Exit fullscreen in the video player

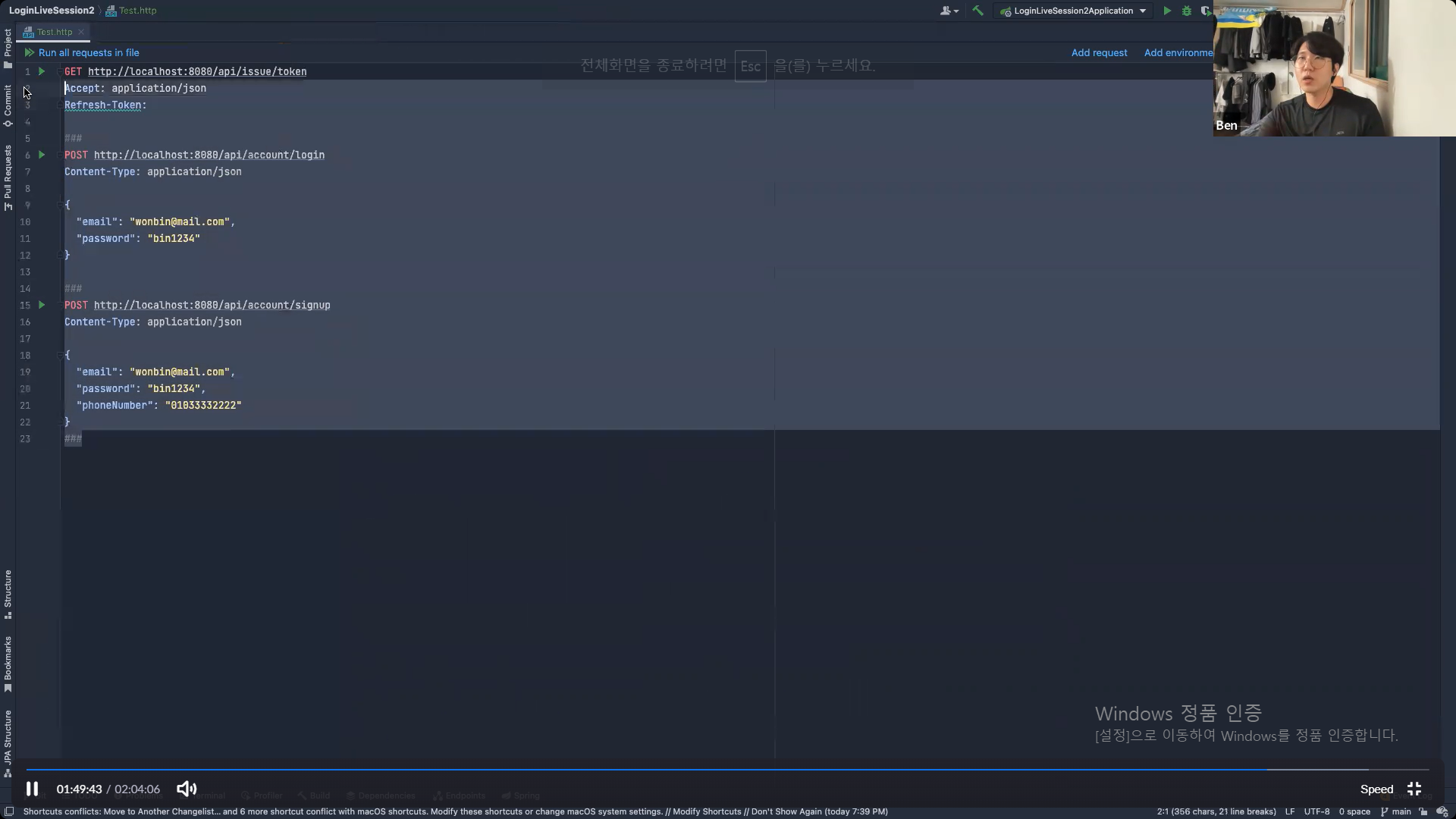[1414, 789]
